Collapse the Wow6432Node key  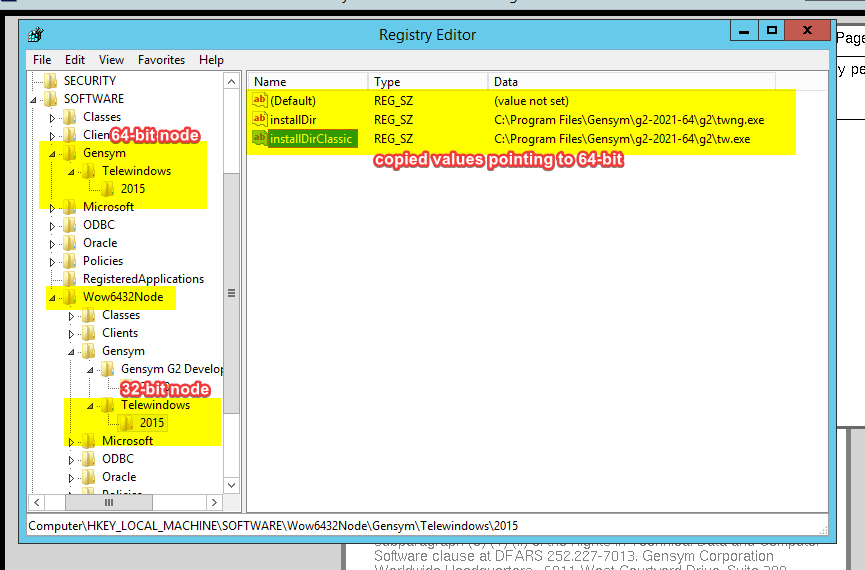tap(52, 298)
